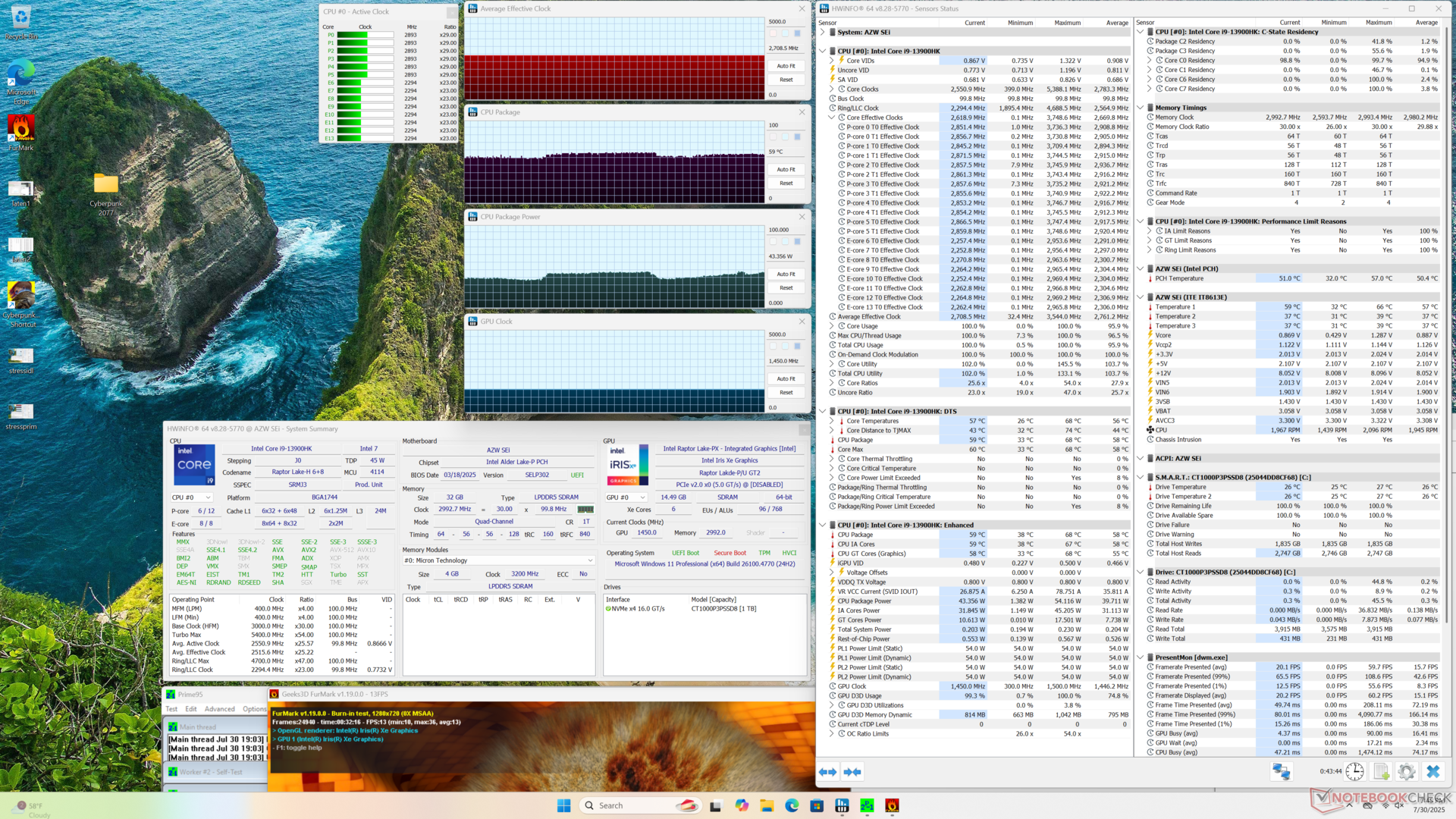Click the Windows Start button on taskbar
This screenshot has width=1456, height=819.
[563, 805]
